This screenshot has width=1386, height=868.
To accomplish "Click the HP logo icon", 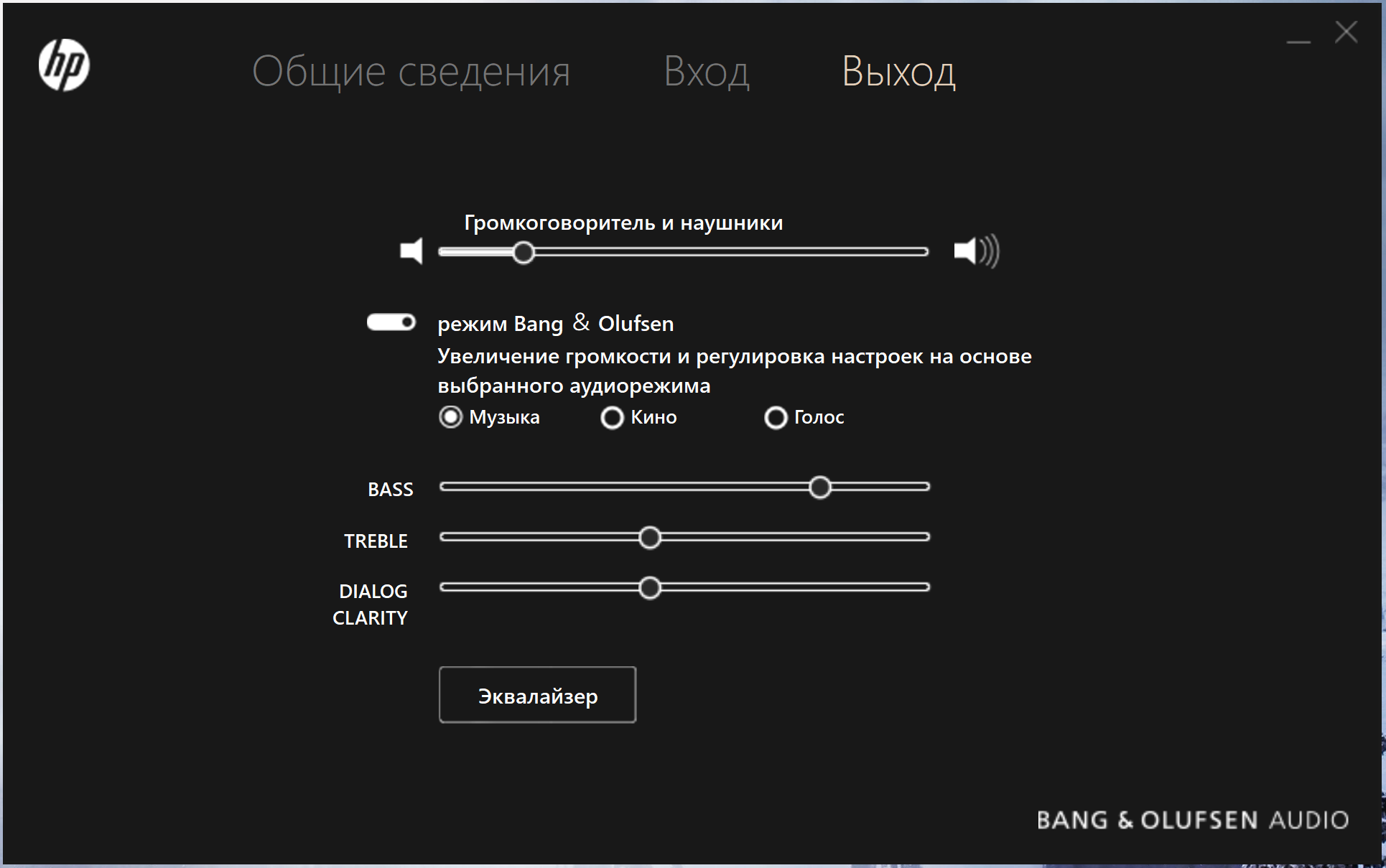I will click(x=64, y=65).
